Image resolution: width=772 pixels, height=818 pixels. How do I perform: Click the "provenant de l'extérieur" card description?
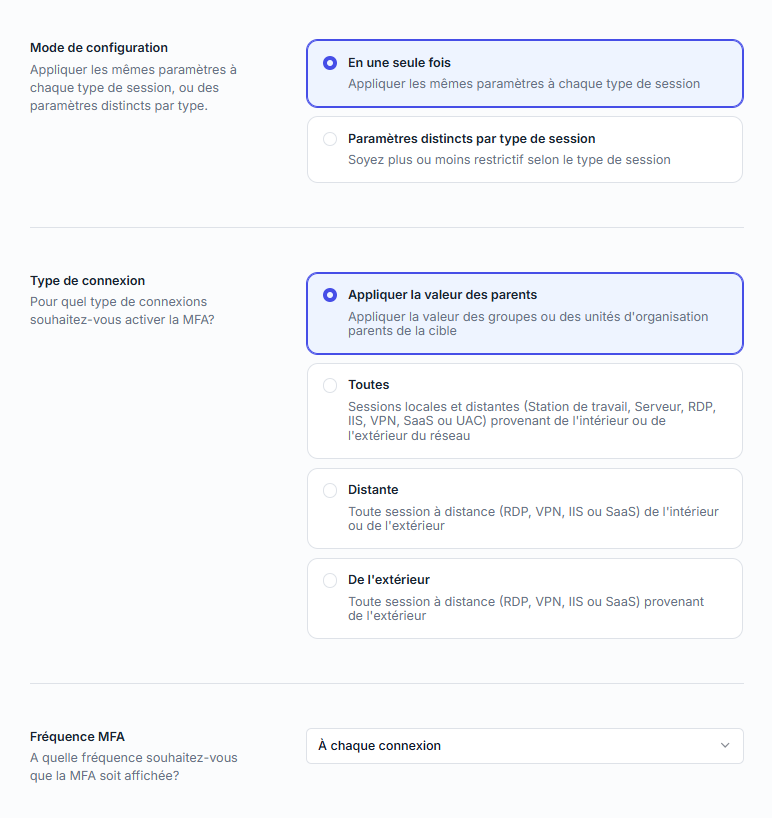pyautogui.click(x=526, y=609)
